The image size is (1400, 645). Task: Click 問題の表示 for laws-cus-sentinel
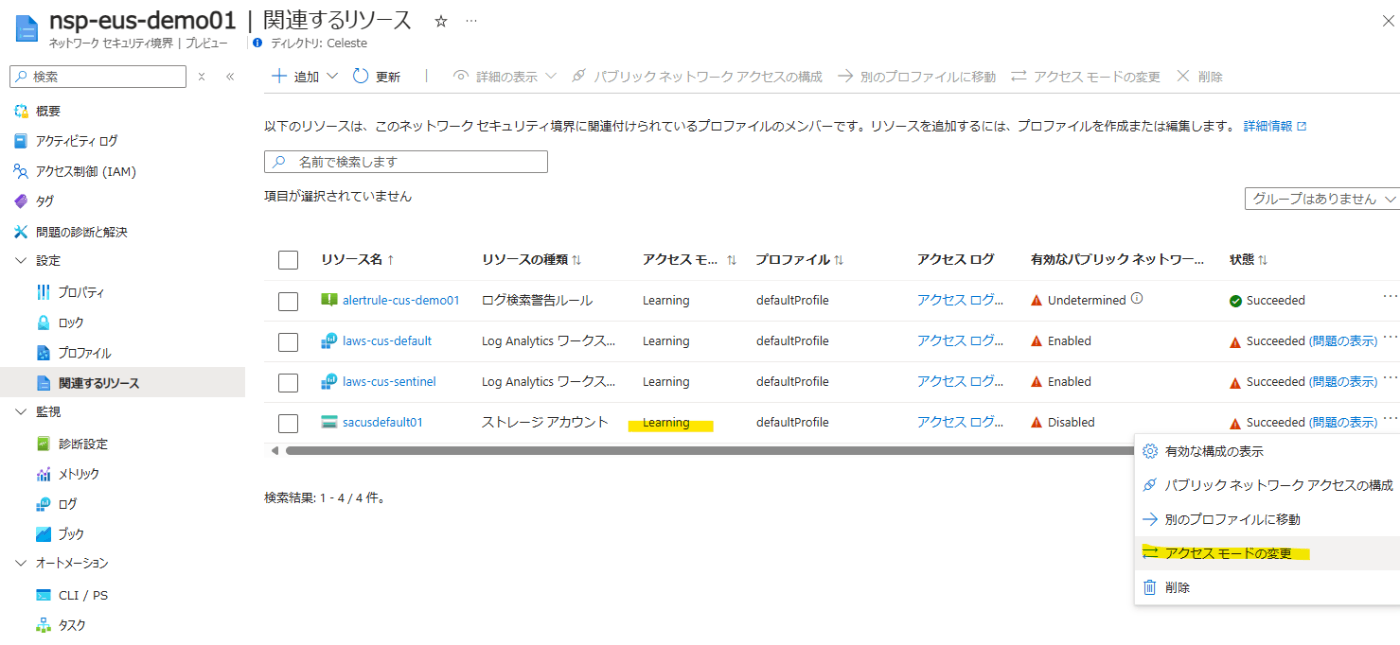(1343, 381)
